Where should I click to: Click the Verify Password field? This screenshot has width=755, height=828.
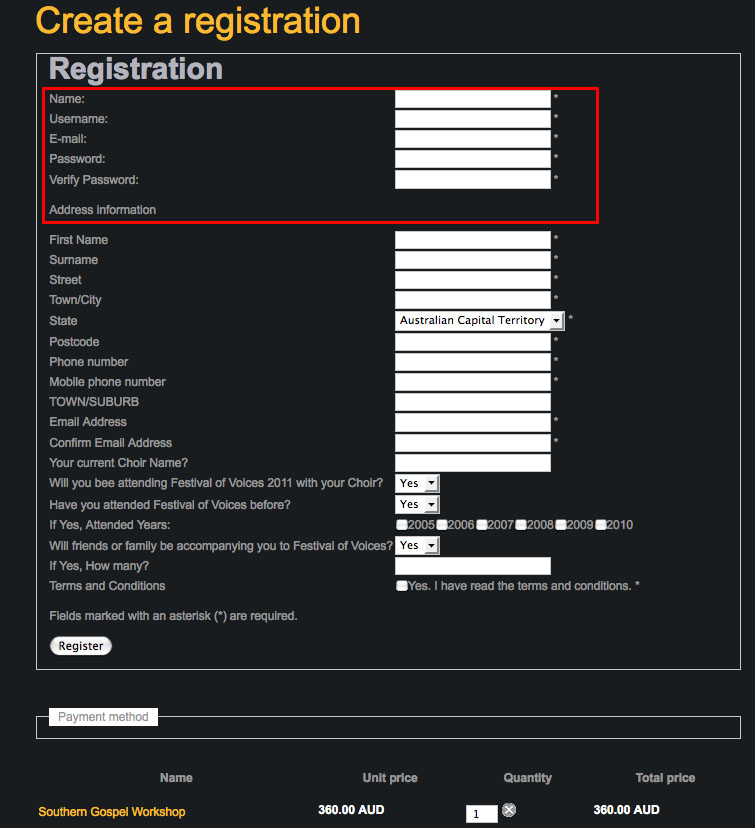click(x=472, y=180)
